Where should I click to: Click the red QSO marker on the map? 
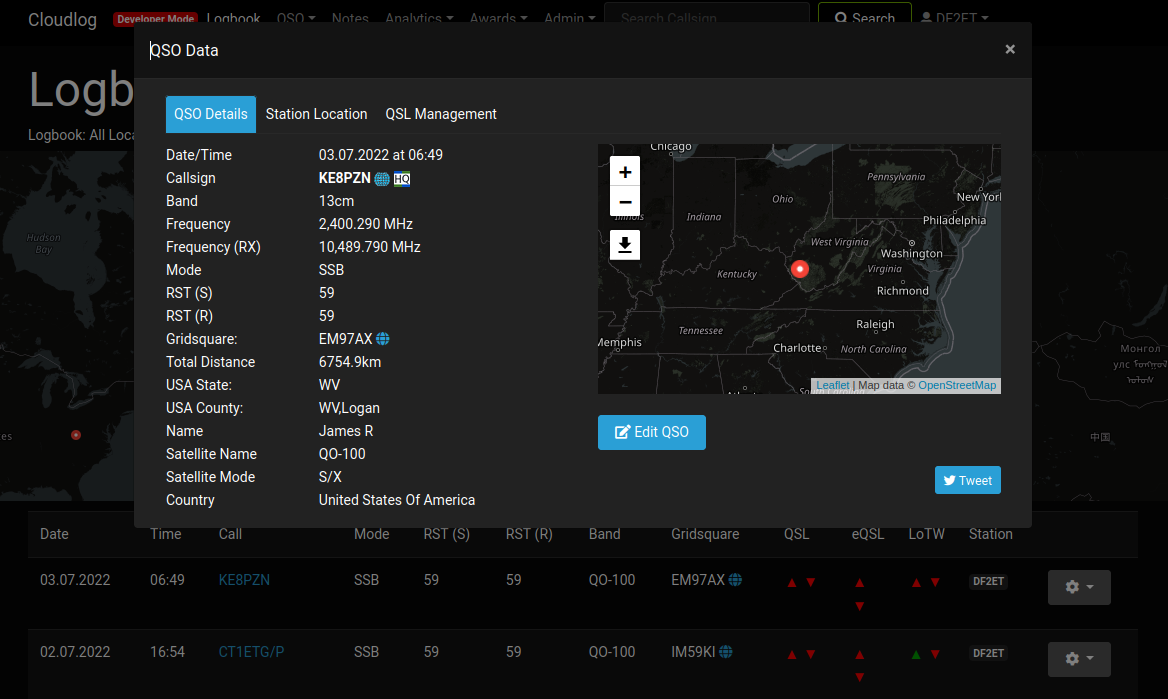point(800,269)
